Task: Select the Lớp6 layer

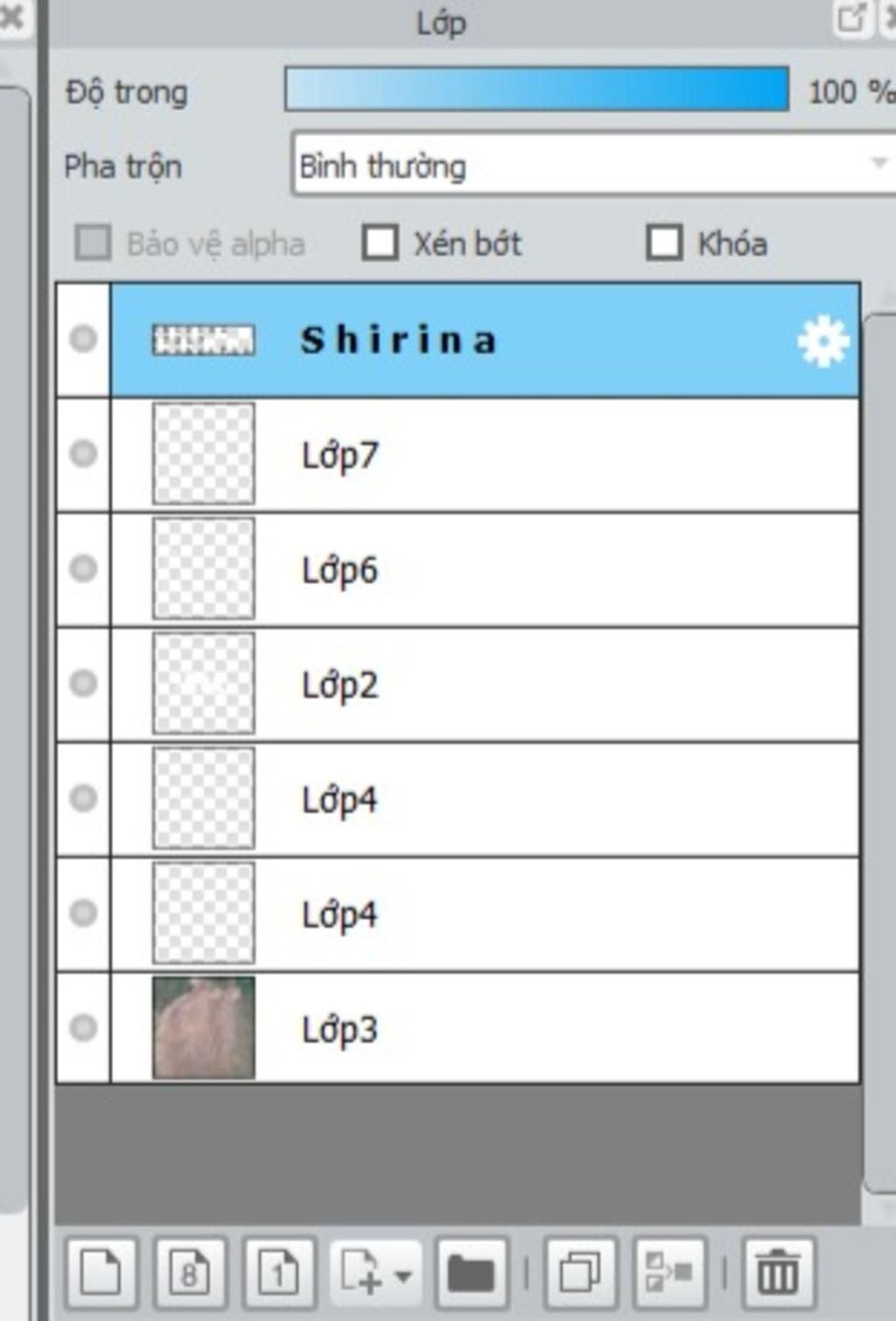Action: 486,570
